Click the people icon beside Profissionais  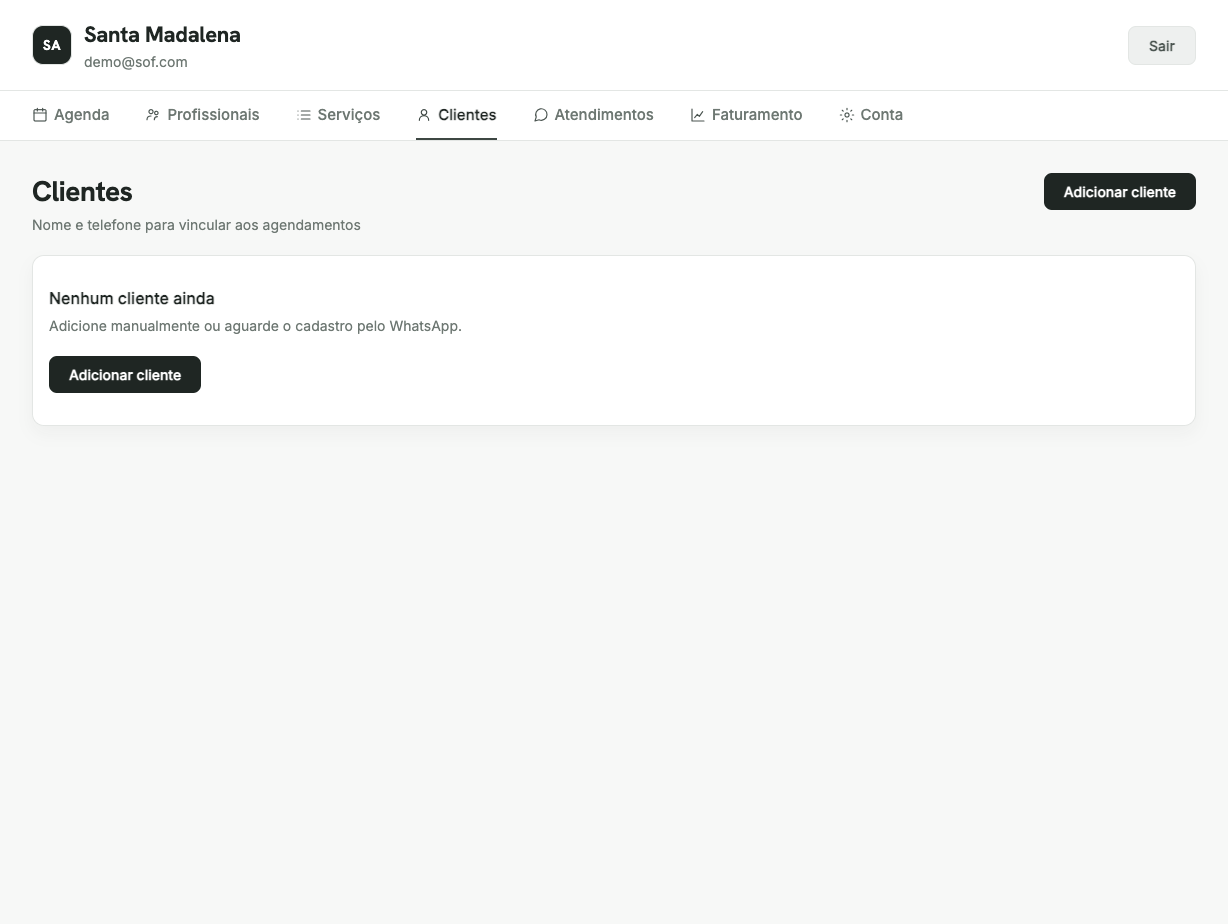(153, 115)
